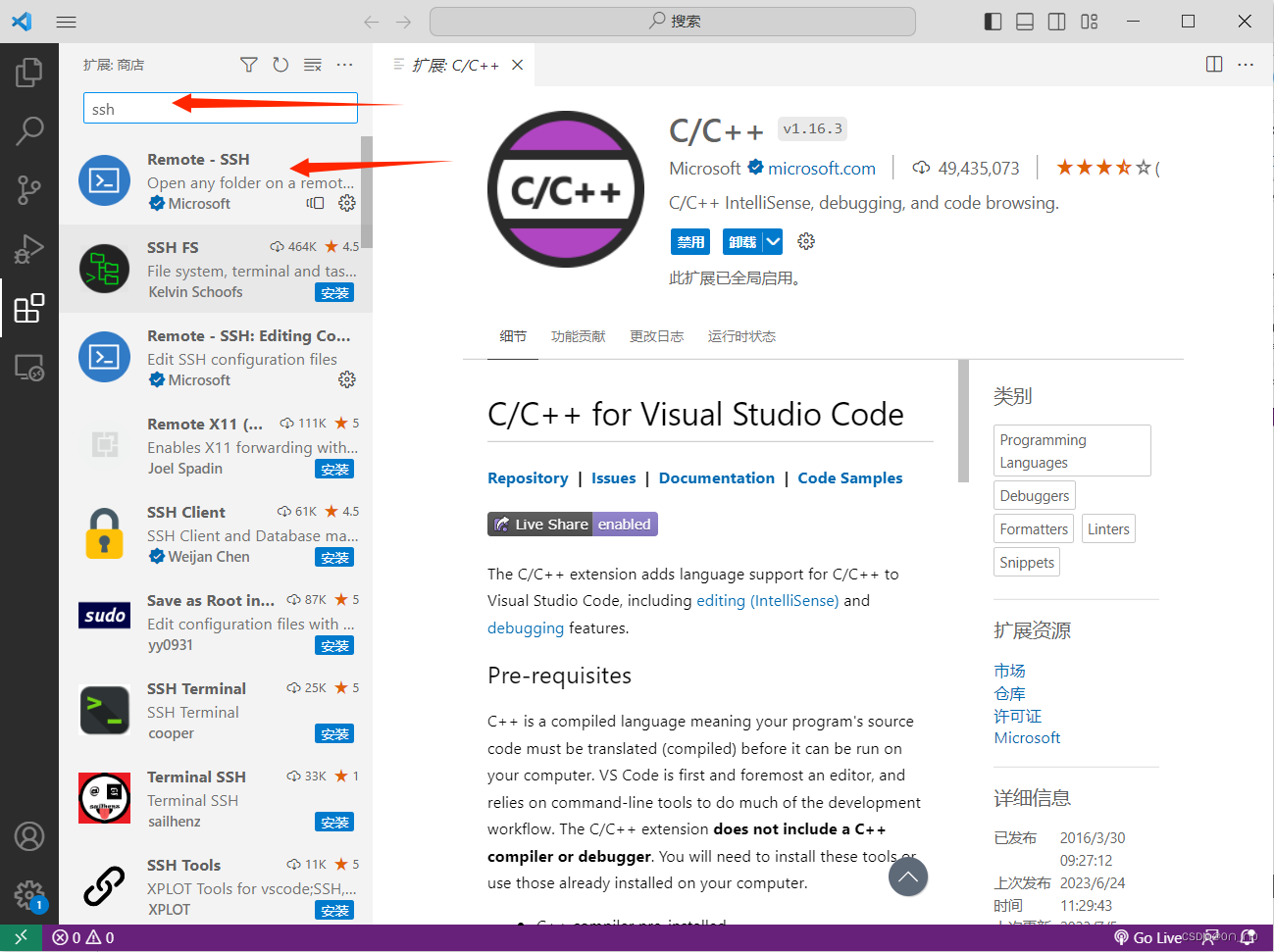This screenshot has height=952, width=1274.
Task: Install the Save as Root extension
Action: click(x=334, y=645)
